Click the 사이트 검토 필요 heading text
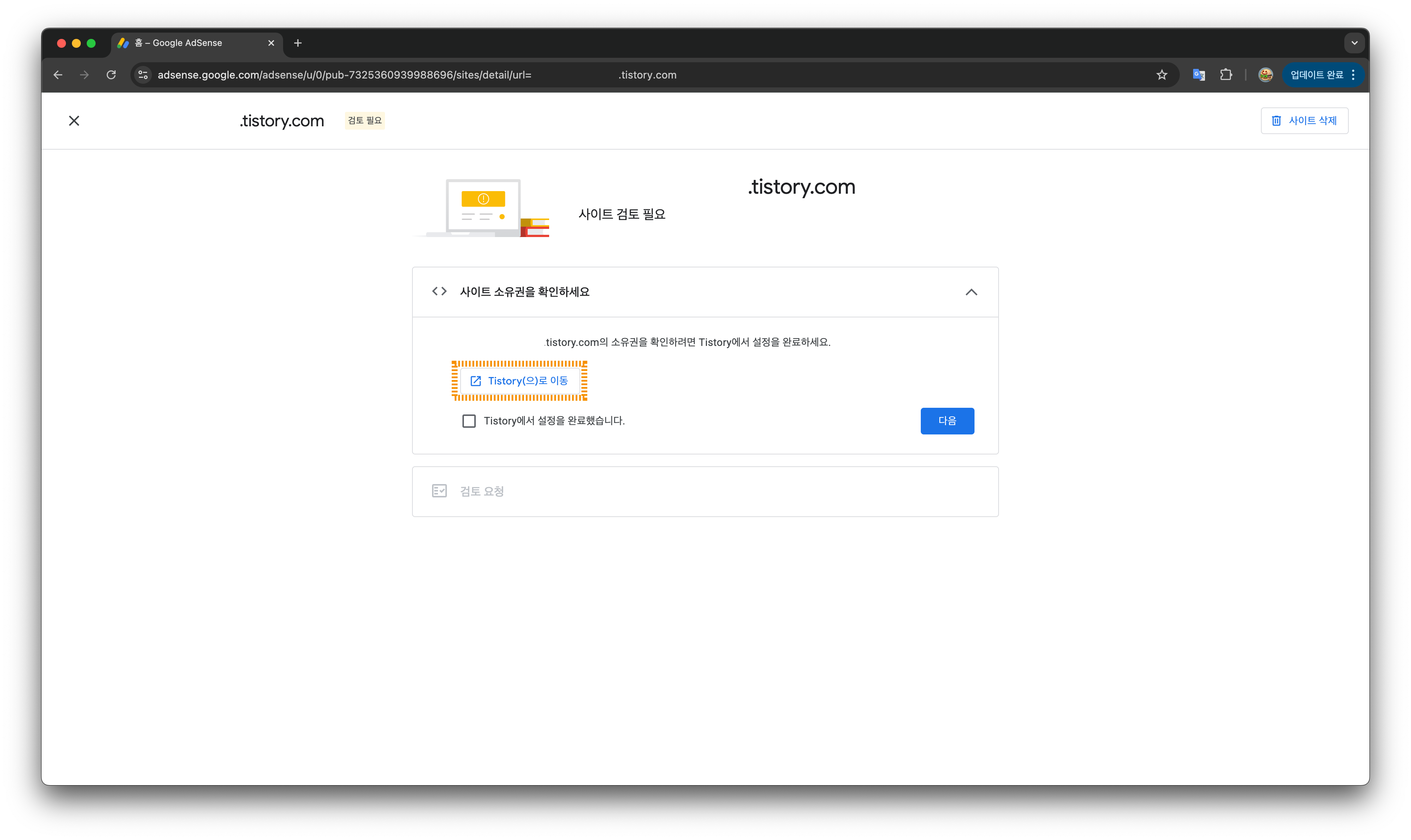1411x840 pixels. click(622, 214)
